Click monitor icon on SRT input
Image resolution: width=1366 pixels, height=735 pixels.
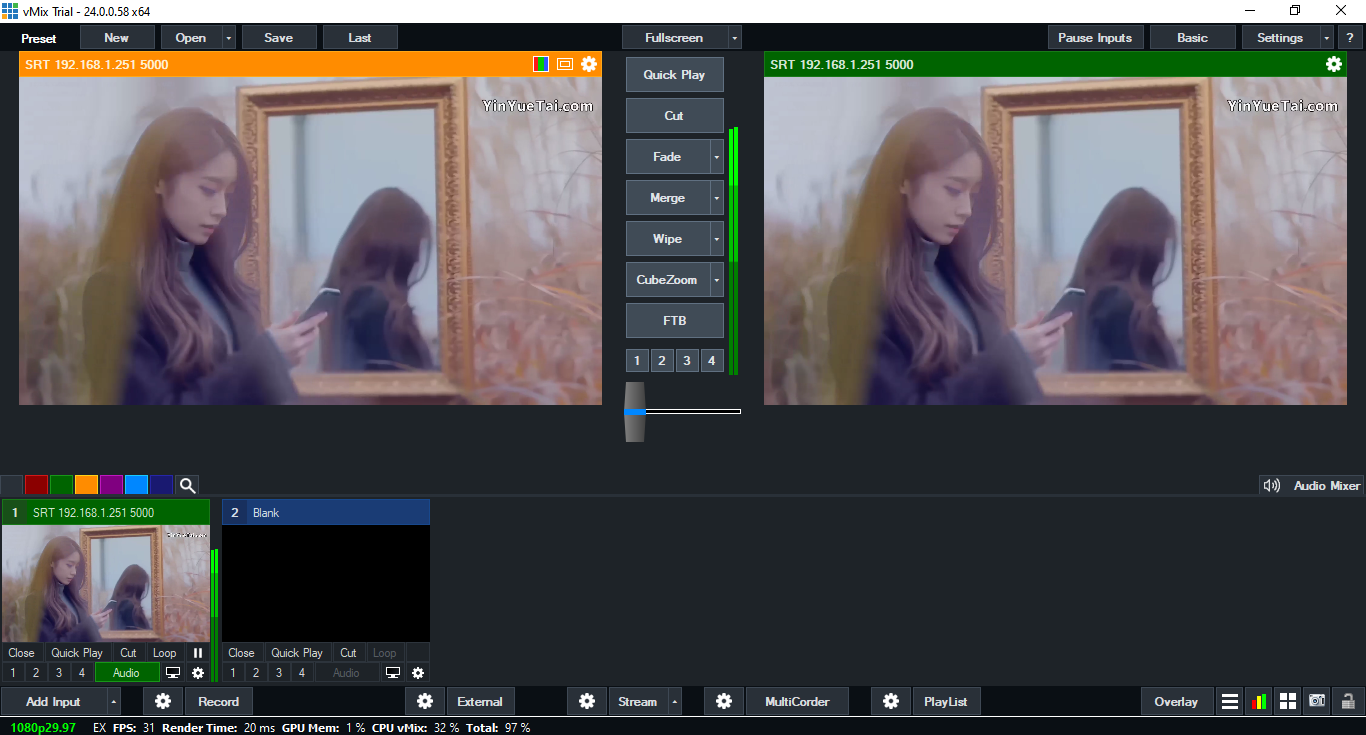[x=173, y=673]
